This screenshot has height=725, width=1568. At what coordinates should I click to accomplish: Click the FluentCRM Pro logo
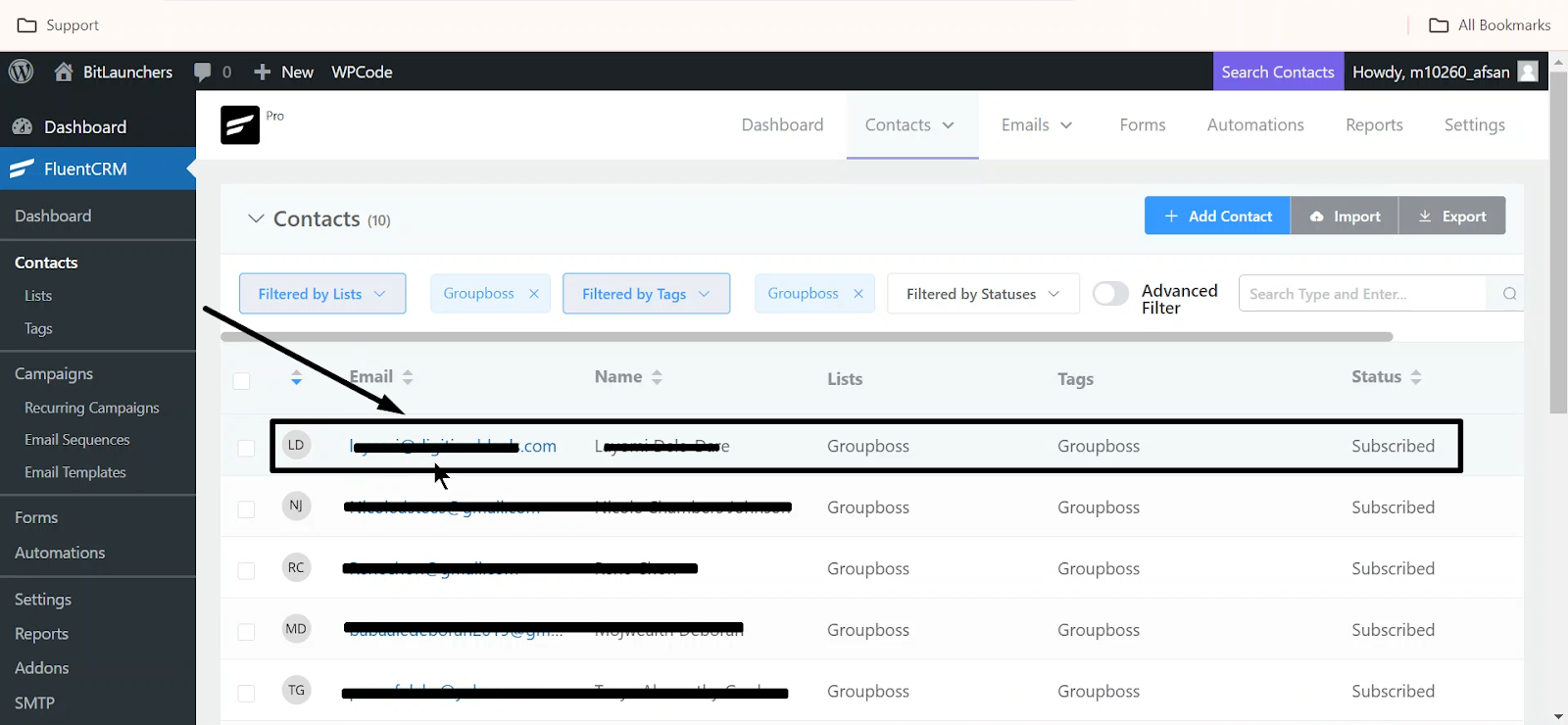240,124
